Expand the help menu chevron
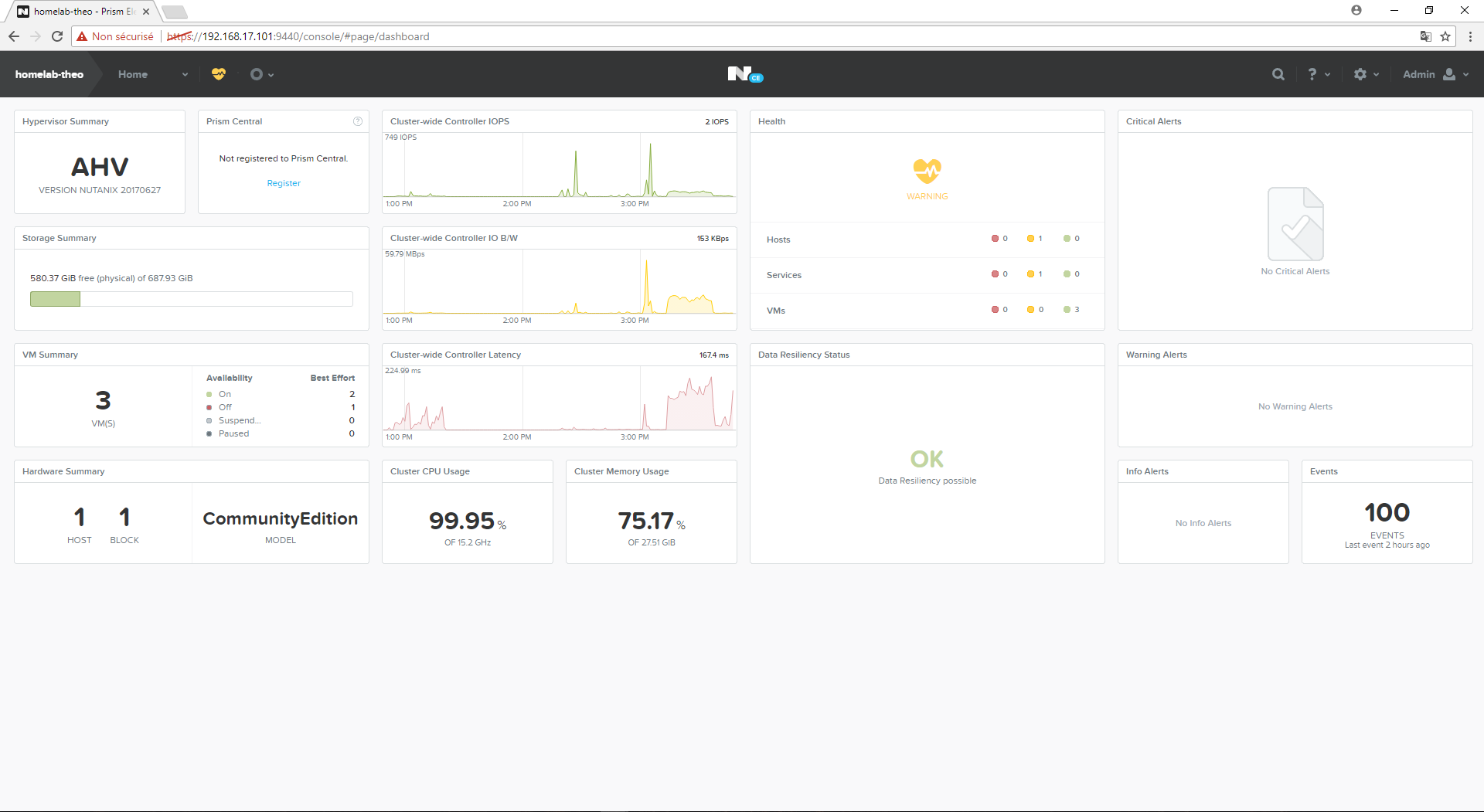 point(1328,75)
